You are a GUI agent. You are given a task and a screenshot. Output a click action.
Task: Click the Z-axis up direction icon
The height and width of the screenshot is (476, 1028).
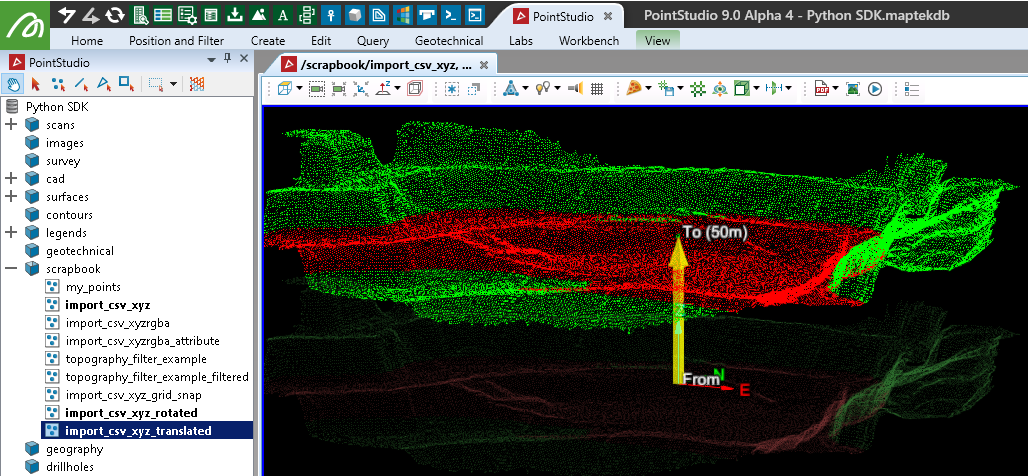coord(384,89)
